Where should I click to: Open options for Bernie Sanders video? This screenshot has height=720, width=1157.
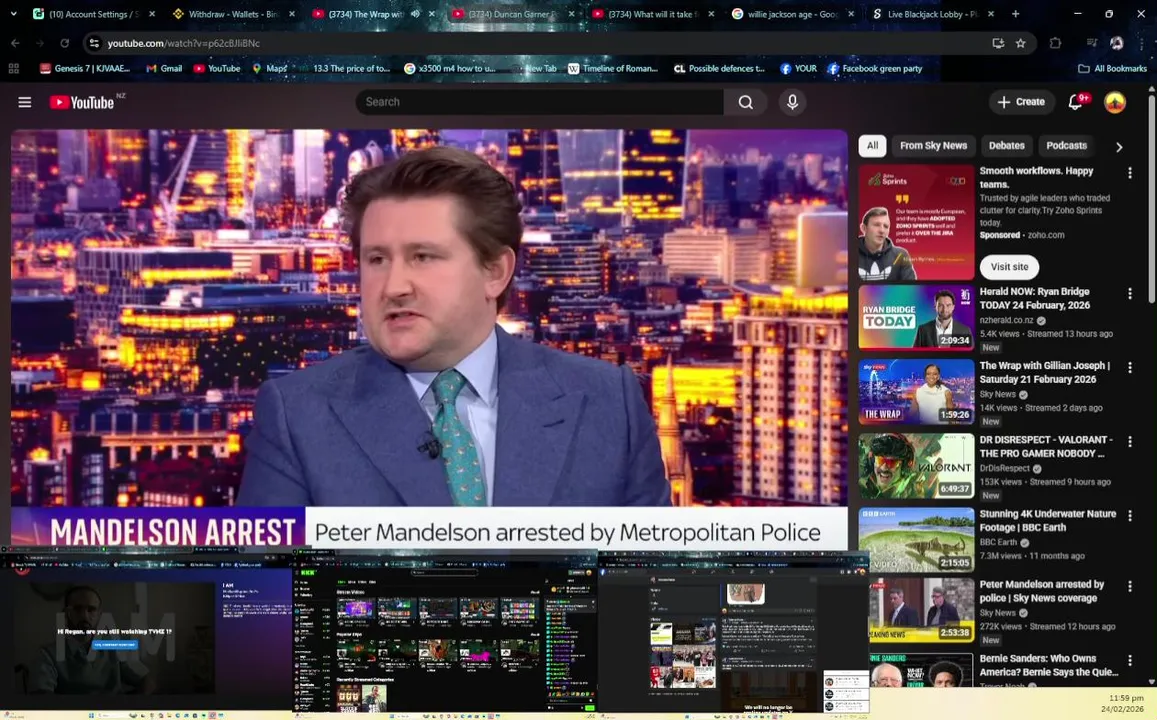click(1130, 660)
